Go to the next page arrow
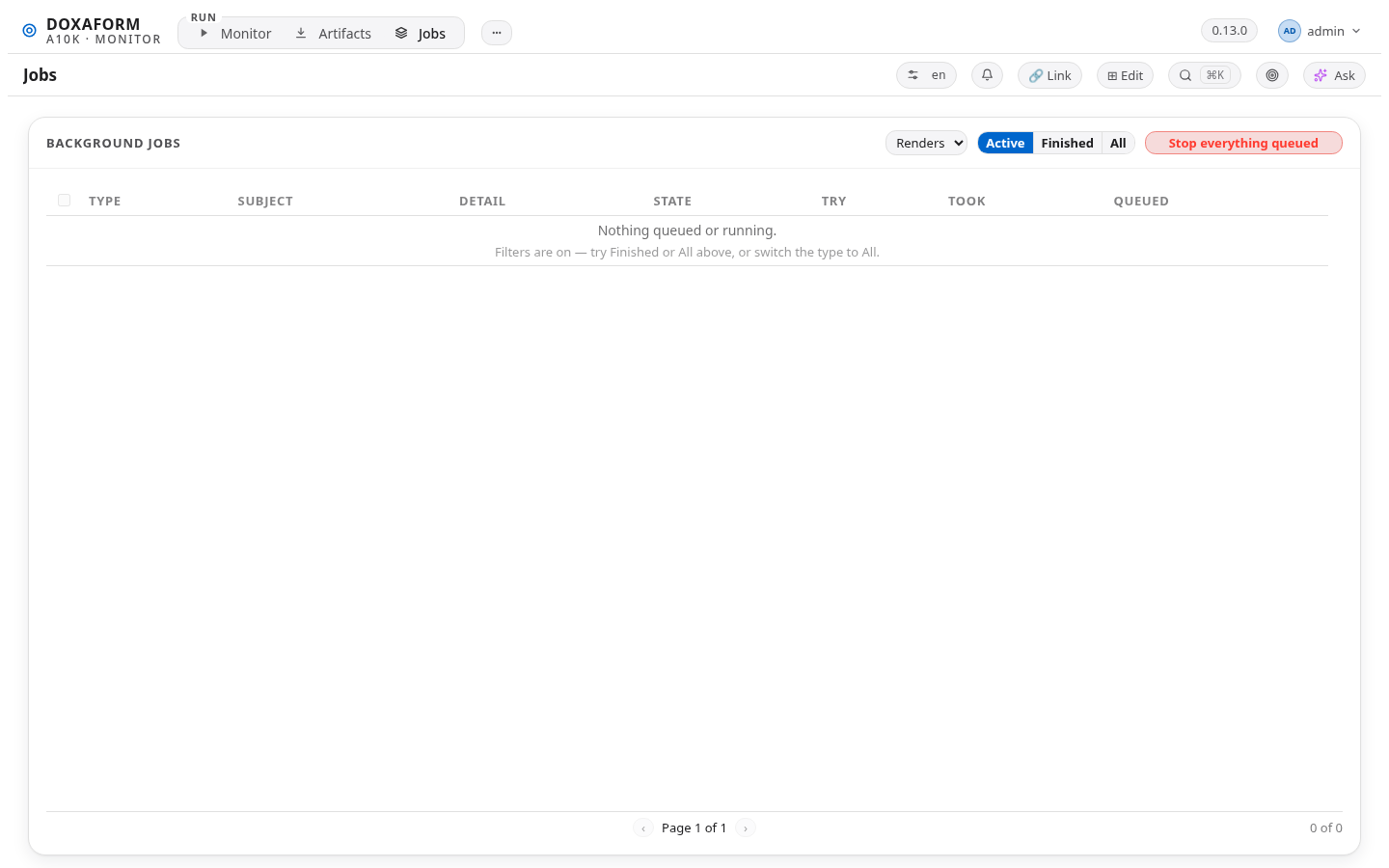 pos(746,827)
